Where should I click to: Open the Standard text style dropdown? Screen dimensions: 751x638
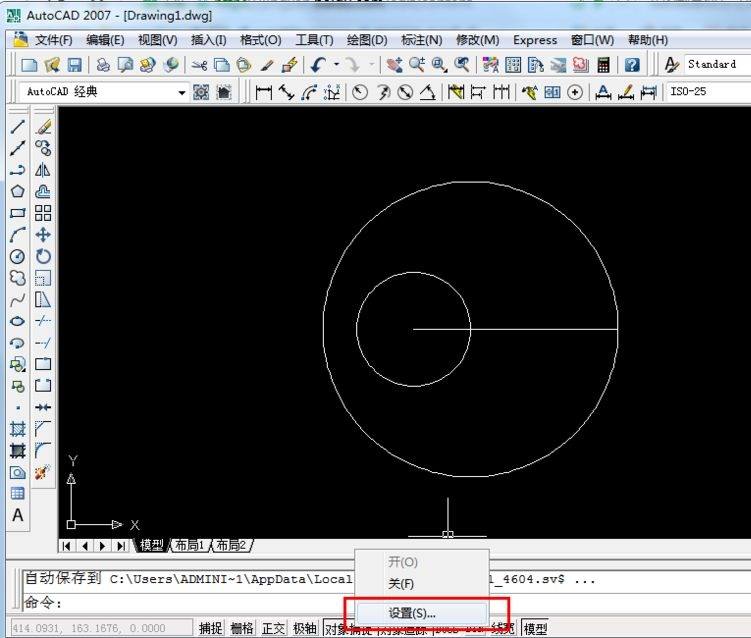pyautogui.click(x=717, y=64)
